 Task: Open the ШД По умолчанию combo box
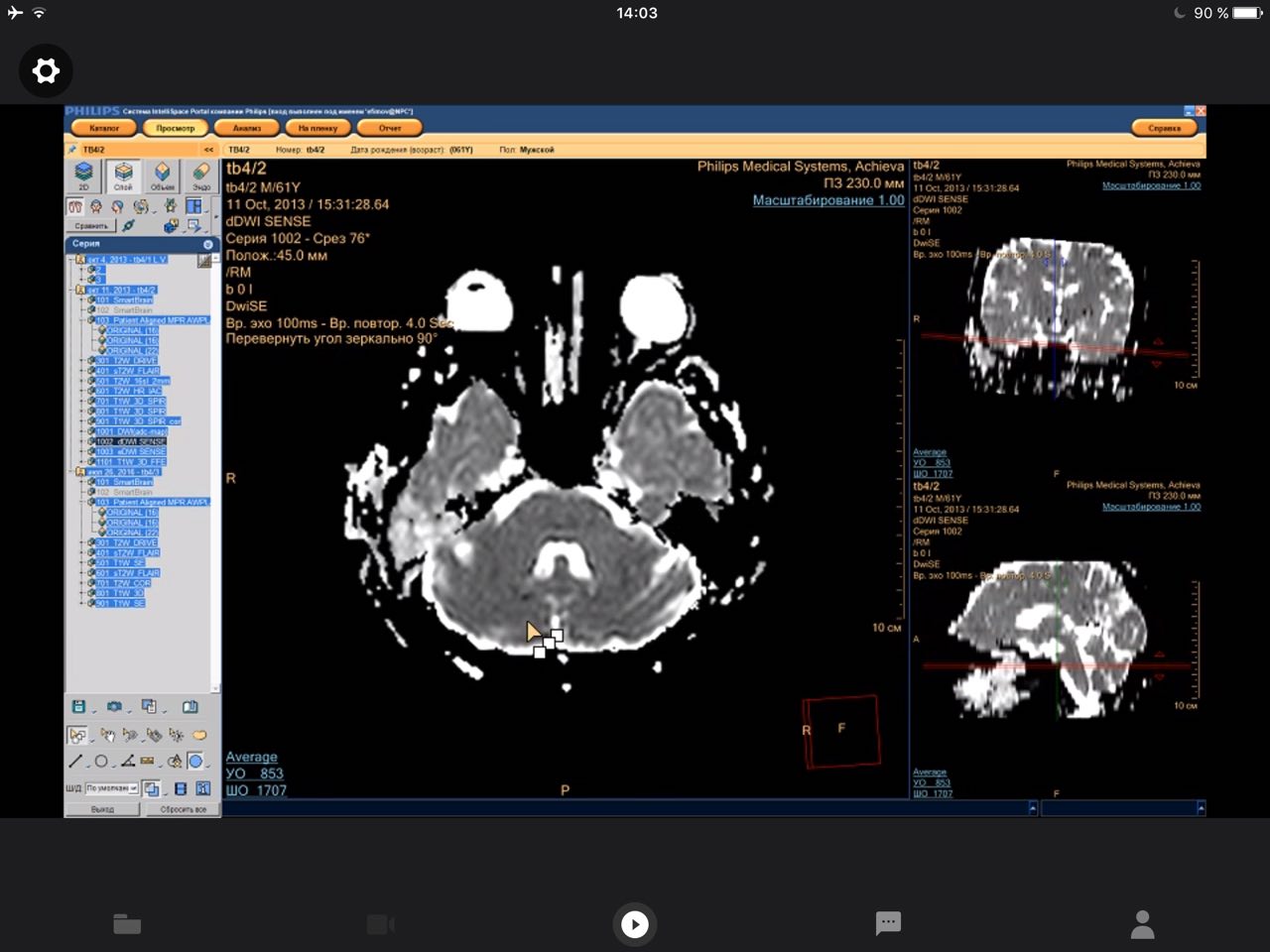tap(111, 787)
